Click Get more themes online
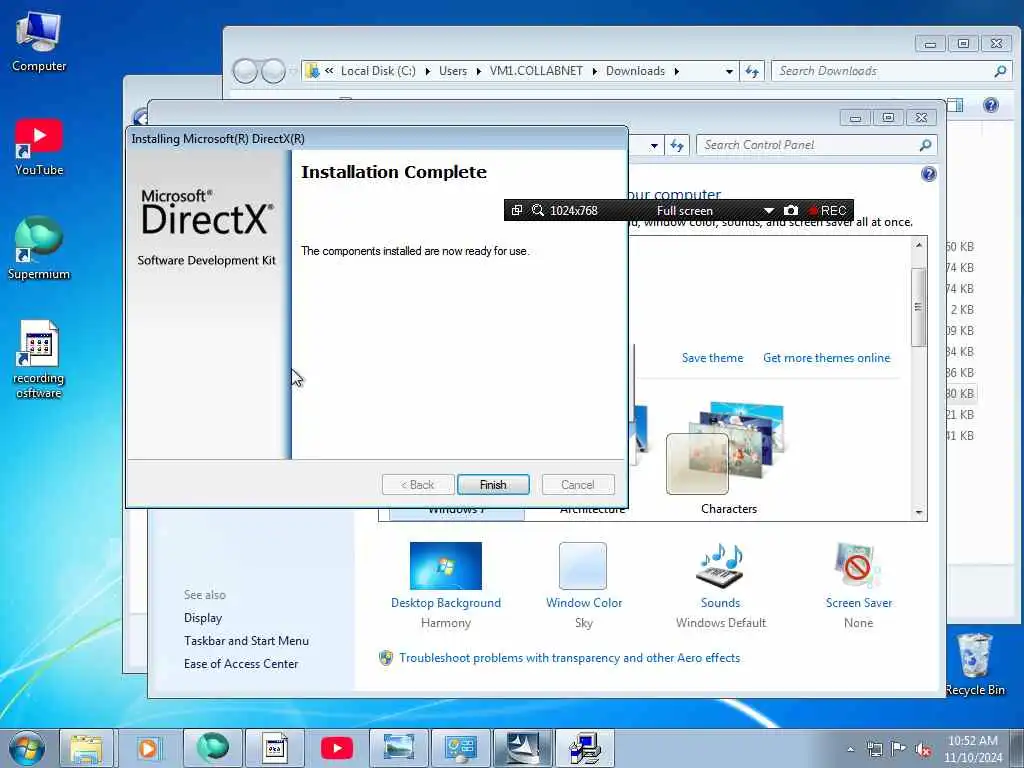 coord(826,358)
